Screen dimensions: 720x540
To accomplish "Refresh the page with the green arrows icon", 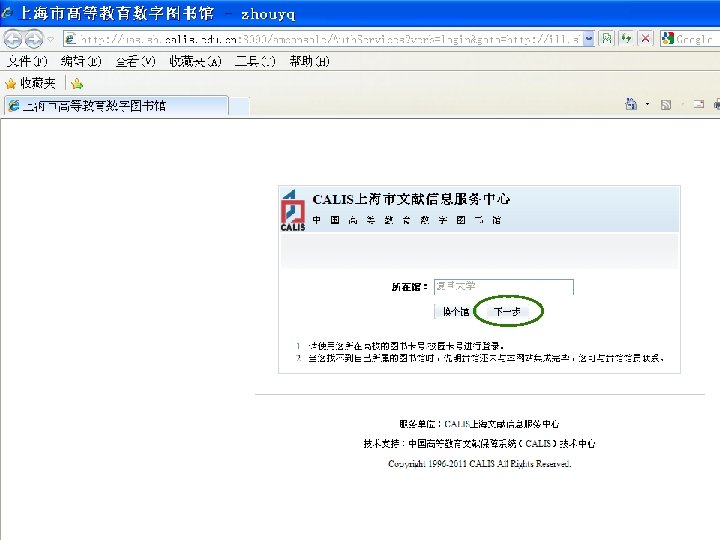I will (x=626, y=39).
